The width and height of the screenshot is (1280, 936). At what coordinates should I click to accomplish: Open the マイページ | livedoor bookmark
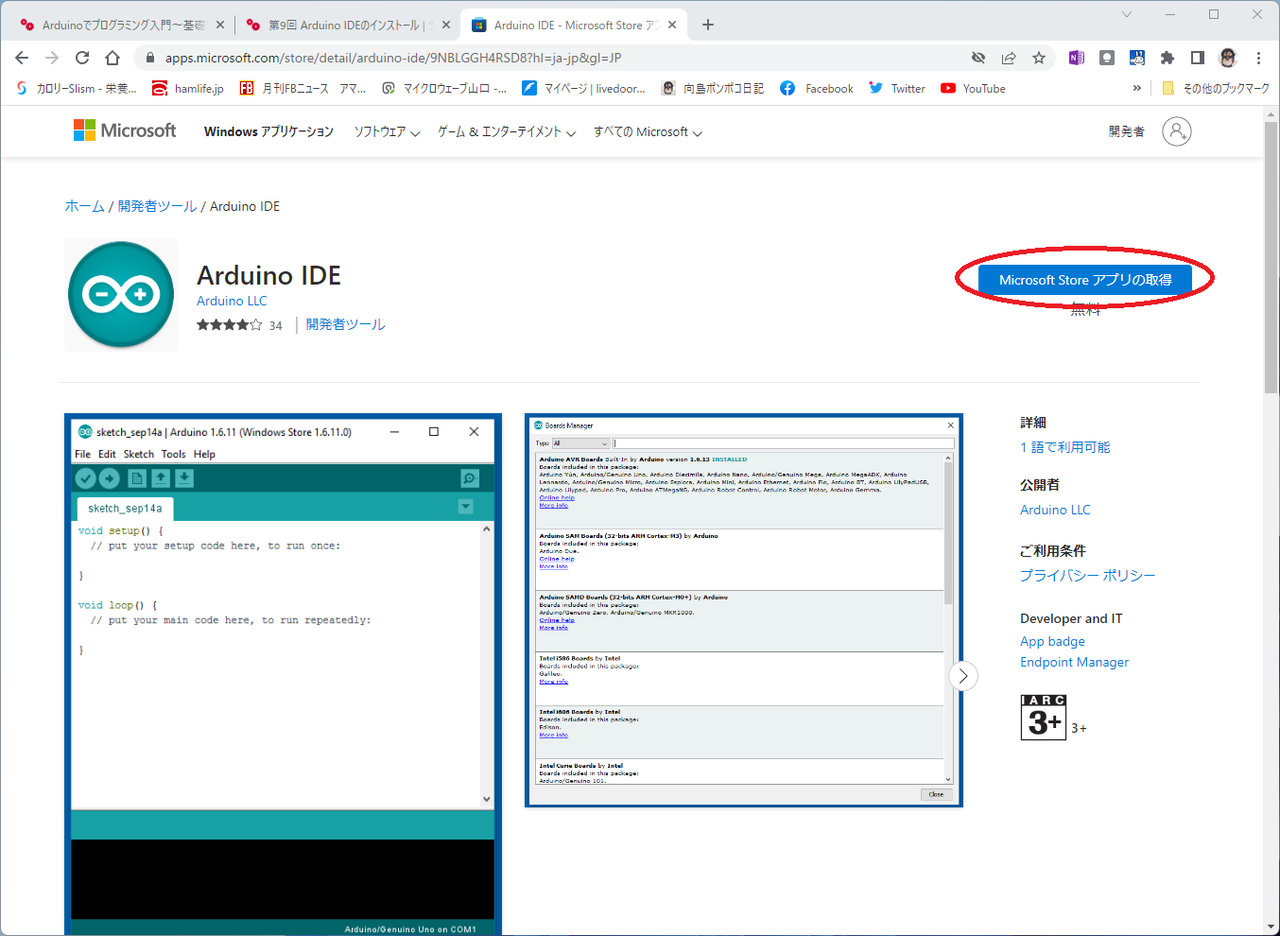pyautogui.click(x=585, y=88)
